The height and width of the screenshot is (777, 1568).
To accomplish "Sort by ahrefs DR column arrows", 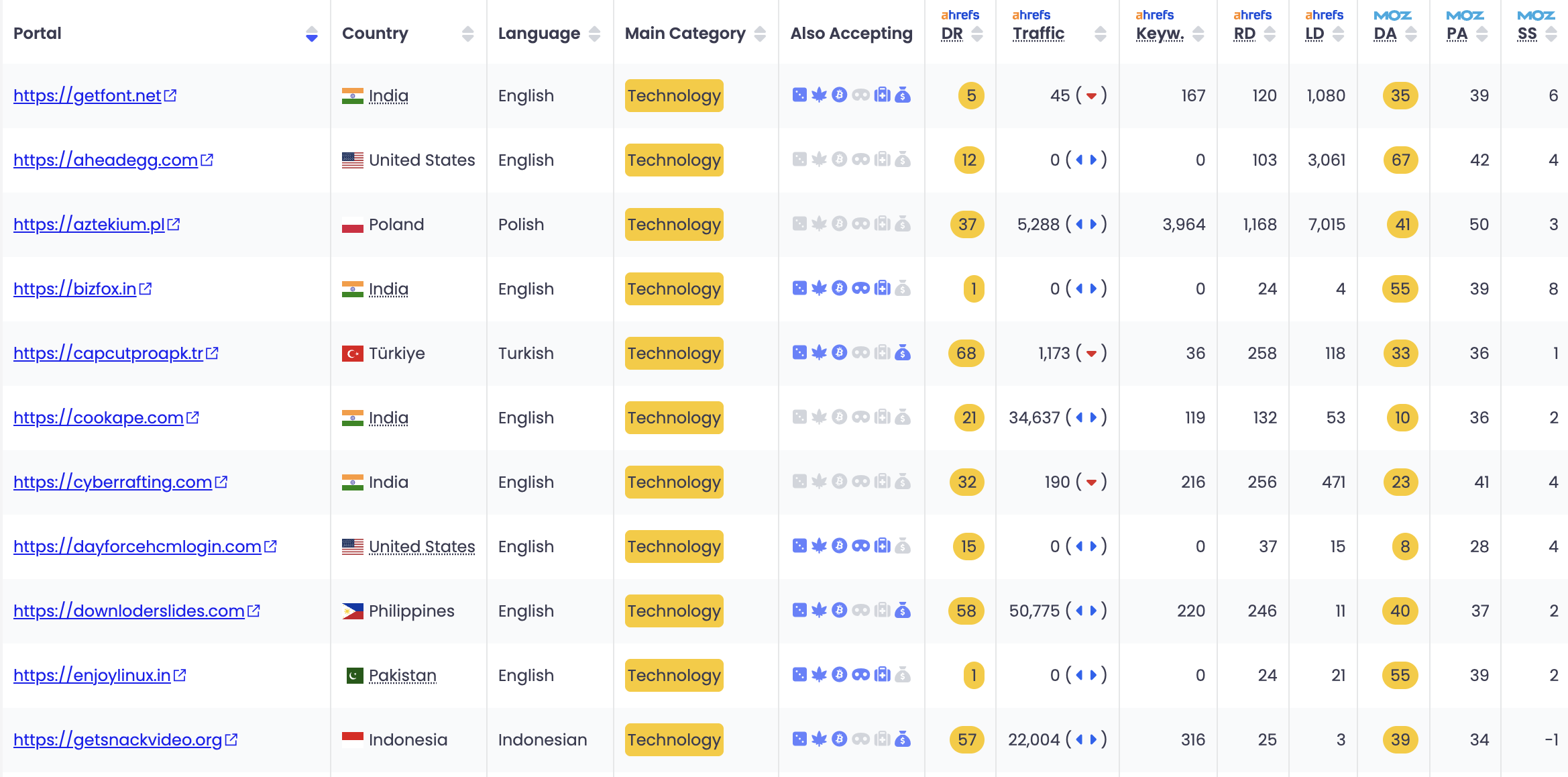I will (x=977, y=34).
